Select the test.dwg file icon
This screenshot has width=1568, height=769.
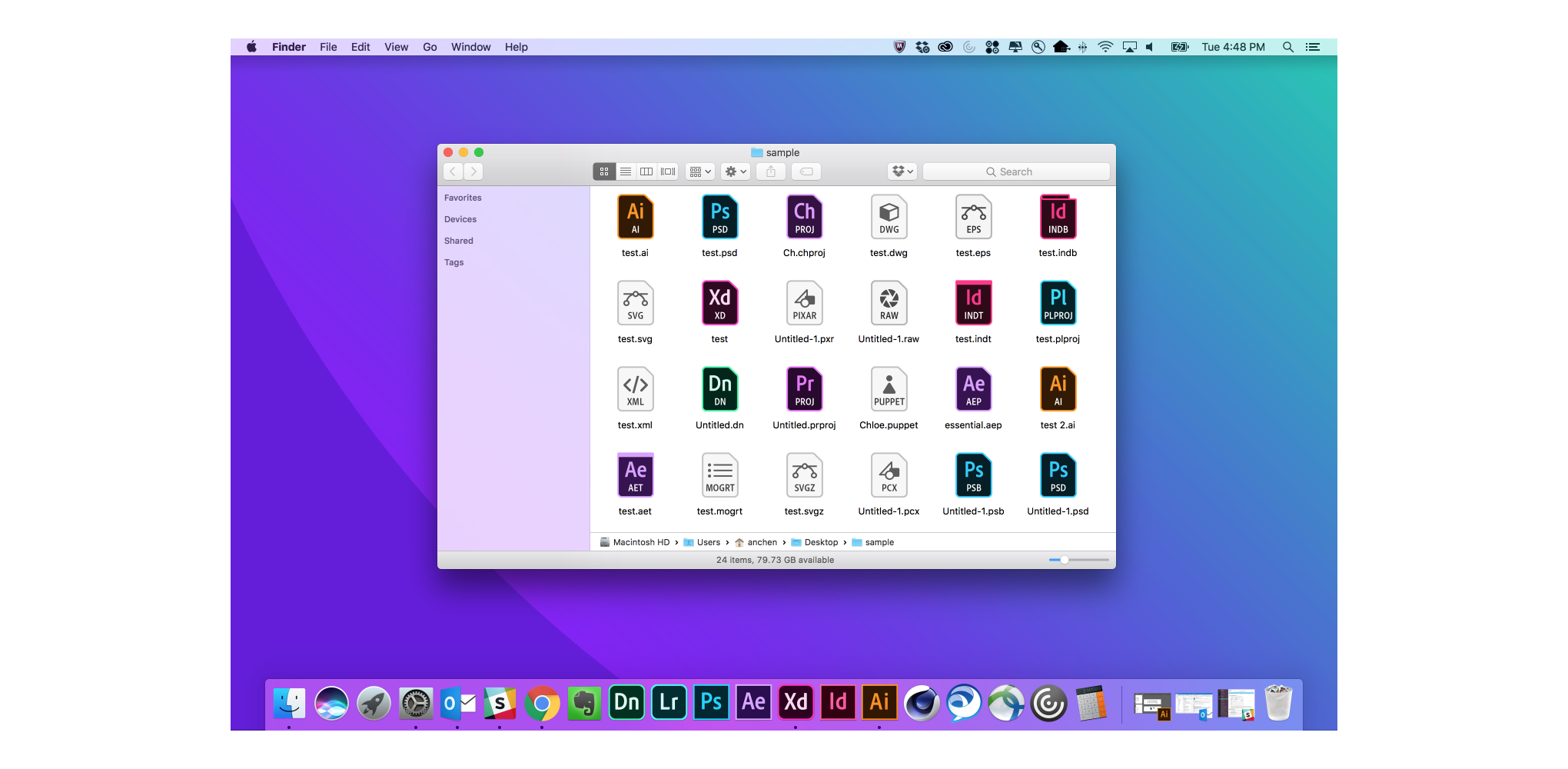[889, 217]
